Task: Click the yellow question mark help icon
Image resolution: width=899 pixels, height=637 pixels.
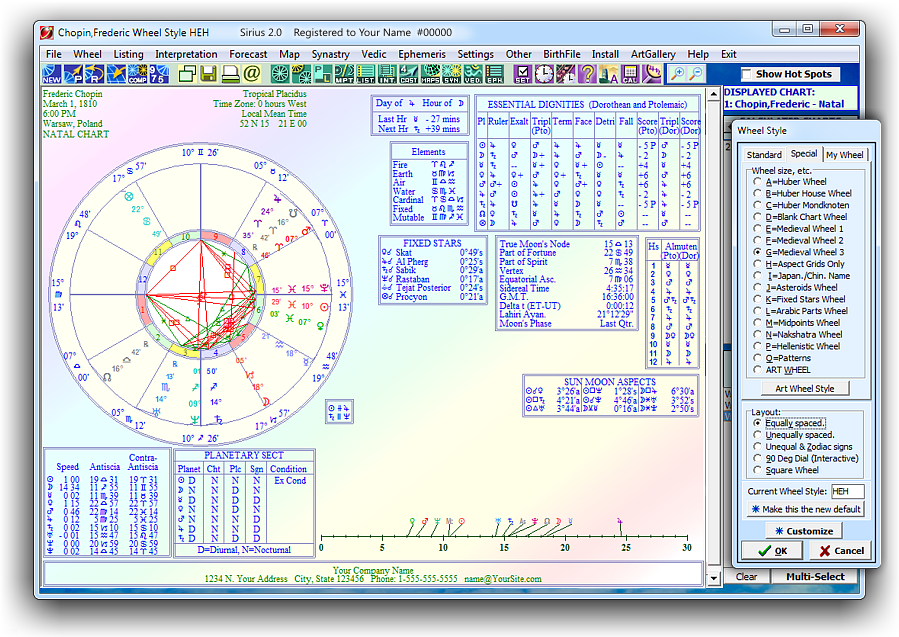Action: click(x=587, y=74)
